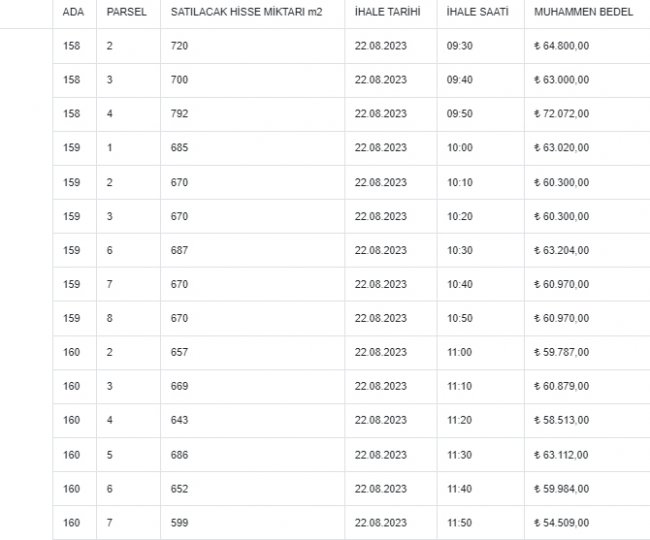650x540 pixels.
Task: Click the 11:20 auction time cell
Action: pyautogui.click(x=462, y=420)
